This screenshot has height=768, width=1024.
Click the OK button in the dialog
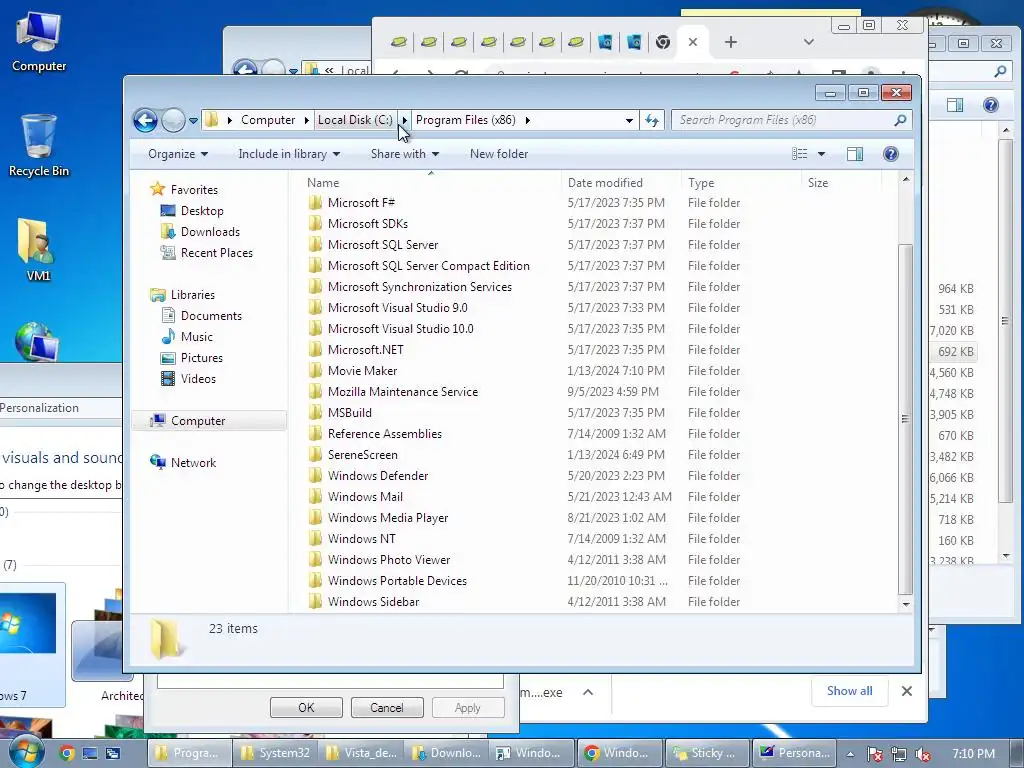pos(306,708)
